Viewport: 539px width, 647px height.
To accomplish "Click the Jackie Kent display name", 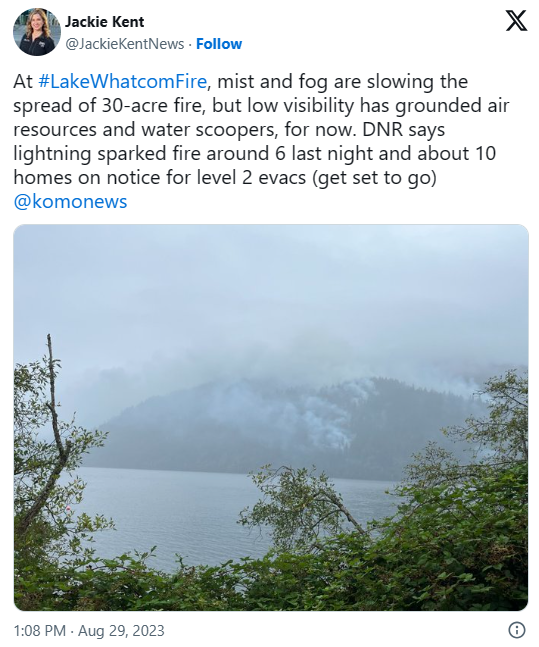I will point(104,22).
